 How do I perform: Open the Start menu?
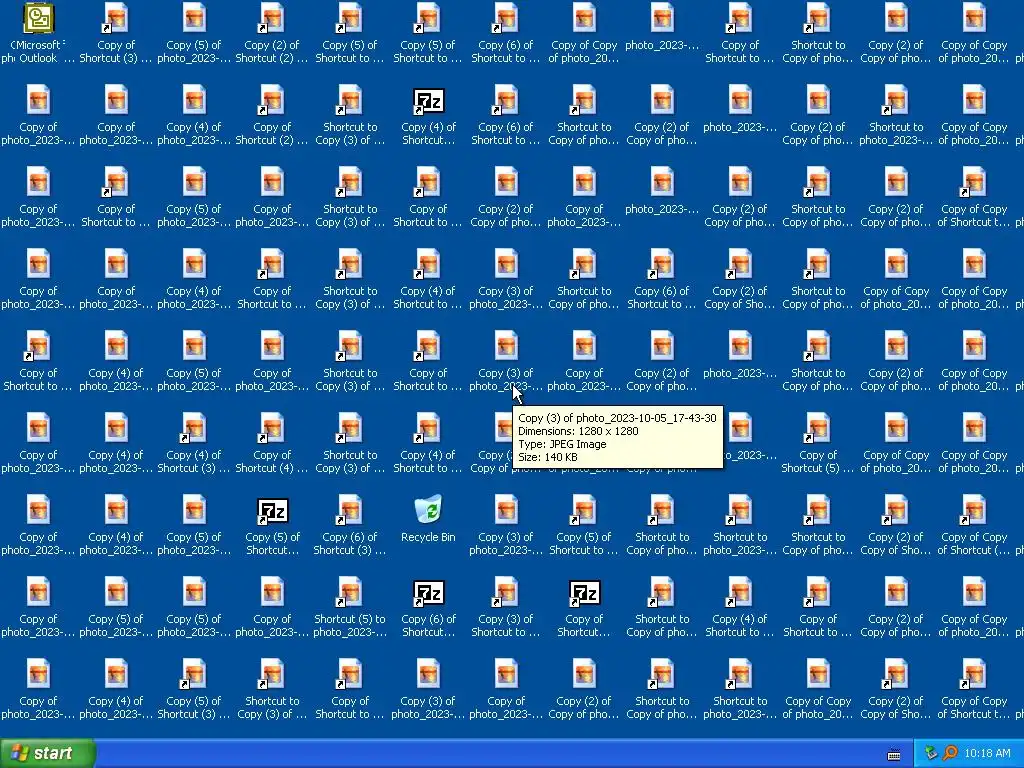tap(48, 753)
